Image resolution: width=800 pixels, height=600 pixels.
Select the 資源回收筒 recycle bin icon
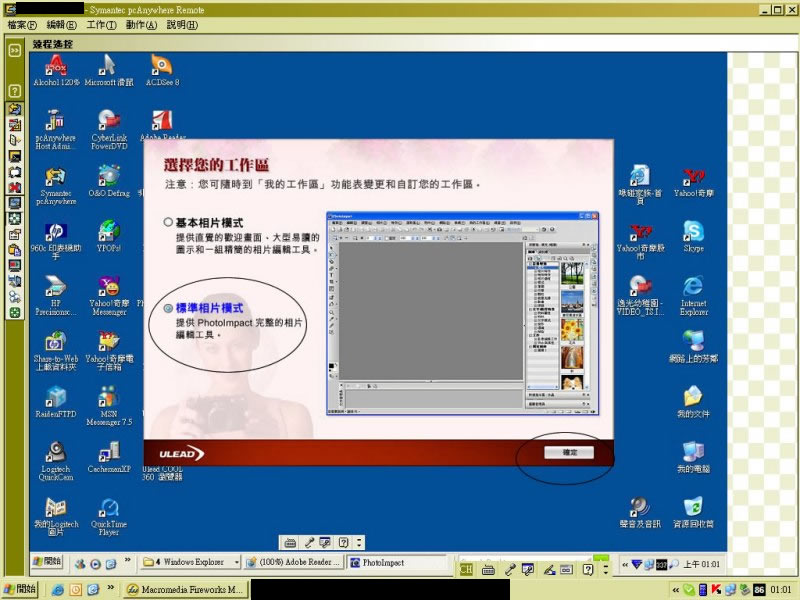(x=693, y=512)
